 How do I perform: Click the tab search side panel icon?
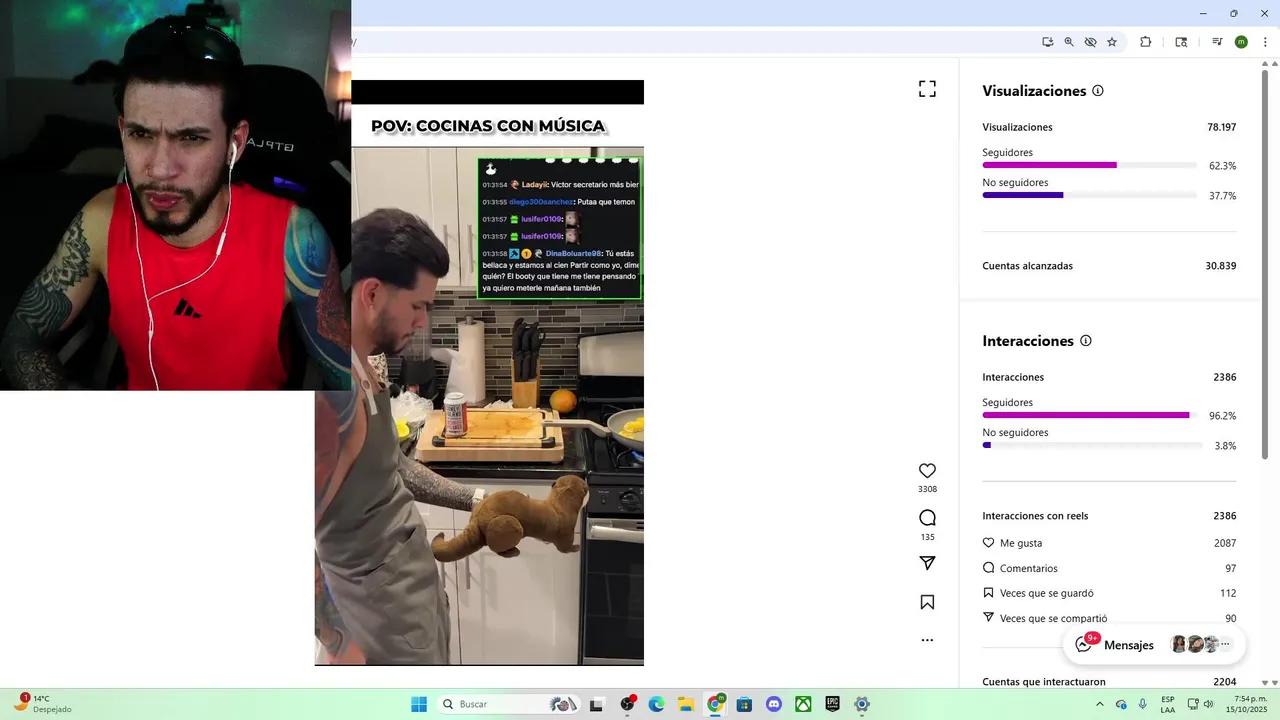coord(1181,42)
